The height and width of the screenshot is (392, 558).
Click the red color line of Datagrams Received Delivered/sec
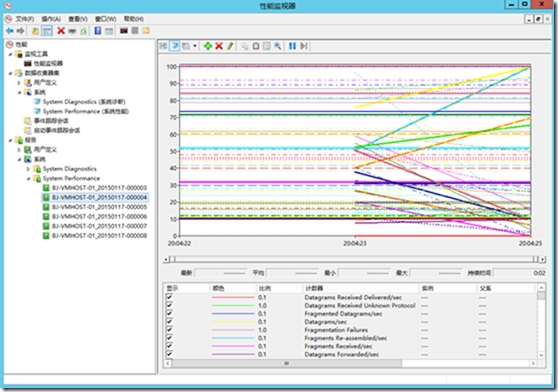(x=233, y=297)
